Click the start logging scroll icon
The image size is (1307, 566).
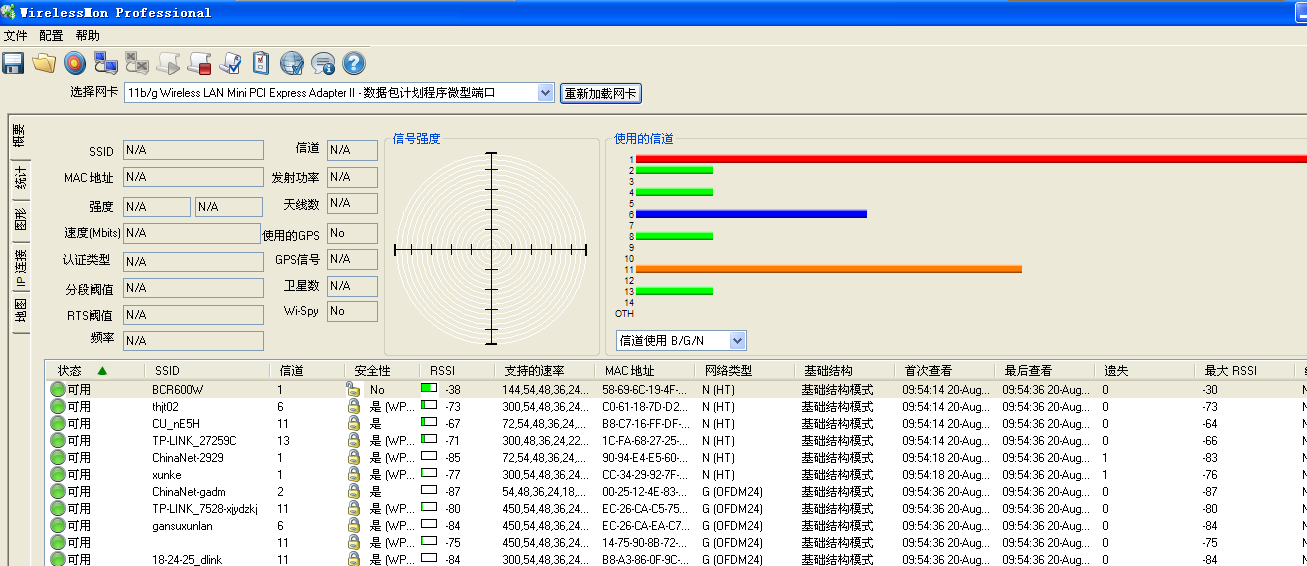[x=168, y=64]
